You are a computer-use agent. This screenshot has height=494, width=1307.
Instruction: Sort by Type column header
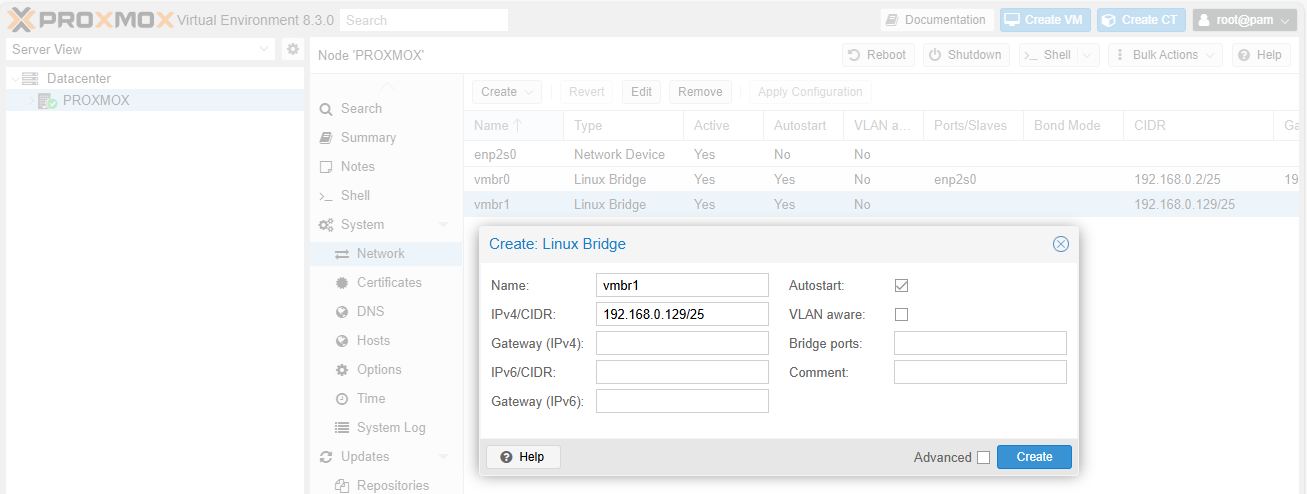623,125
